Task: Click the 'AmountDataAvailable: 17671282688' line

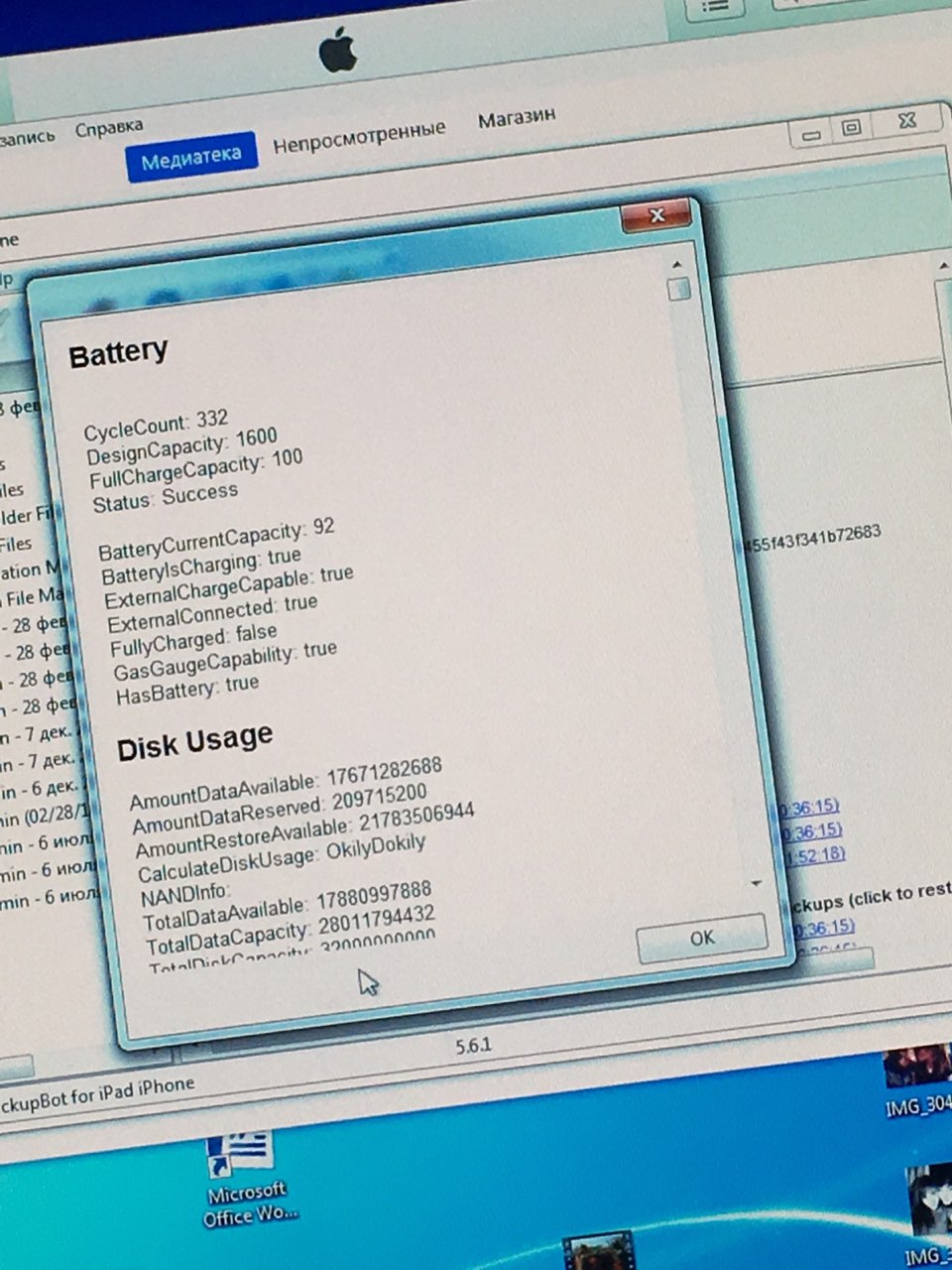Action: (x=286, y=784)
